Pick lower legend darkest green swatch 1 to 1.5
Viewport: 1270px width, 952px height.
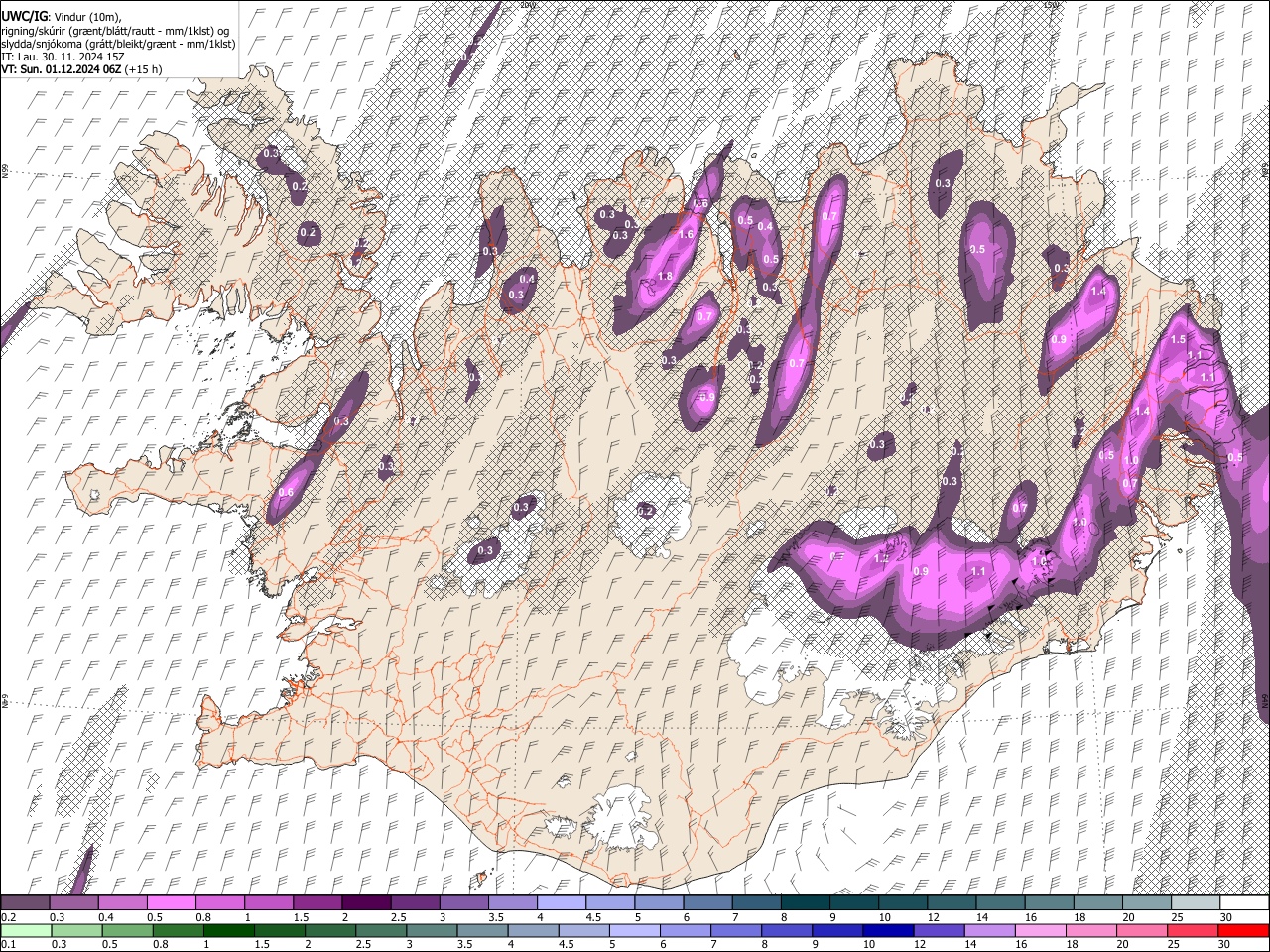point(229,930)
